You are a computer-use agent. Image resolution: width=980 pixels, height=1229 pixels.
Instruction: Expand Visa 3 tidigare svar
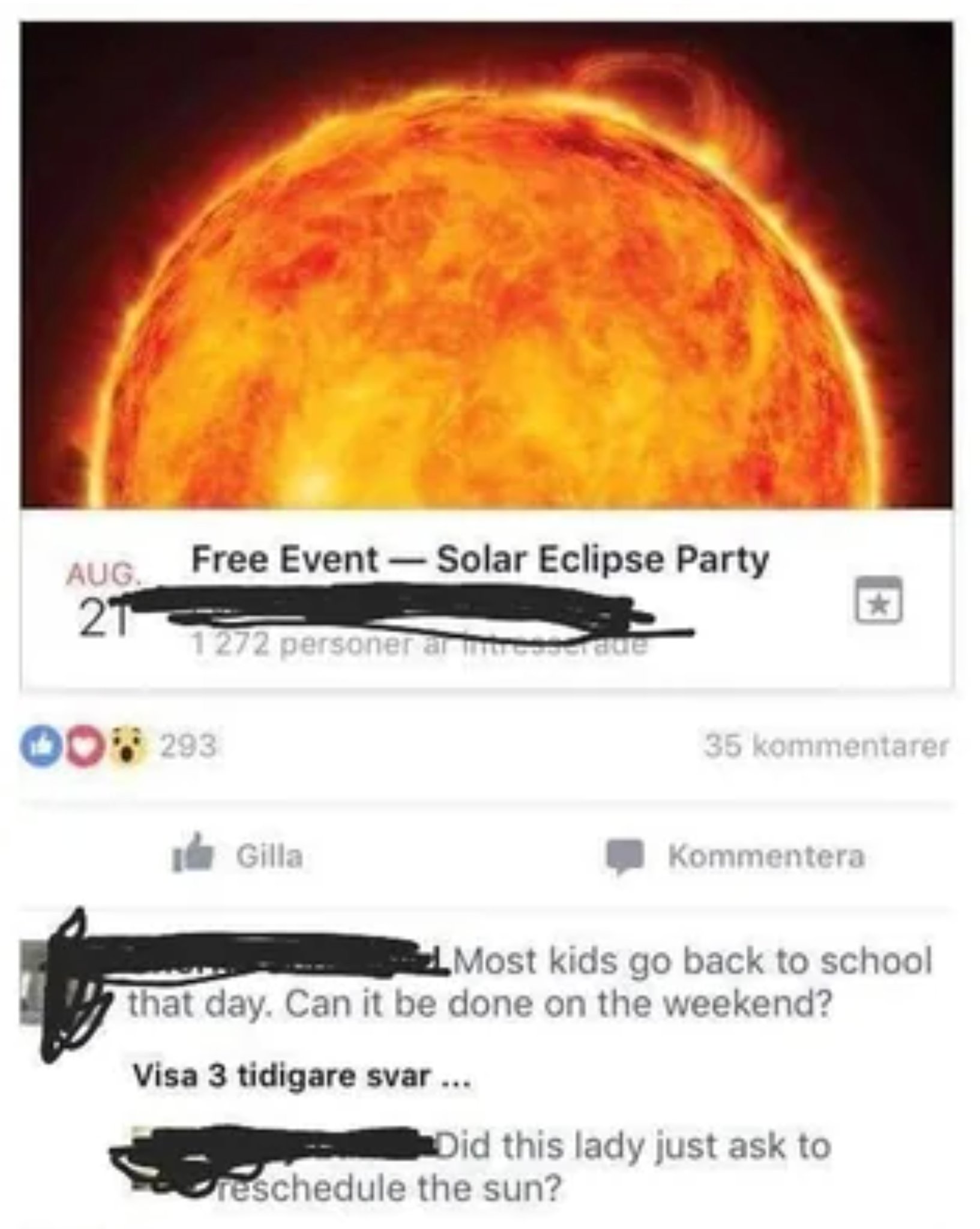click(x=302, y=1077)
